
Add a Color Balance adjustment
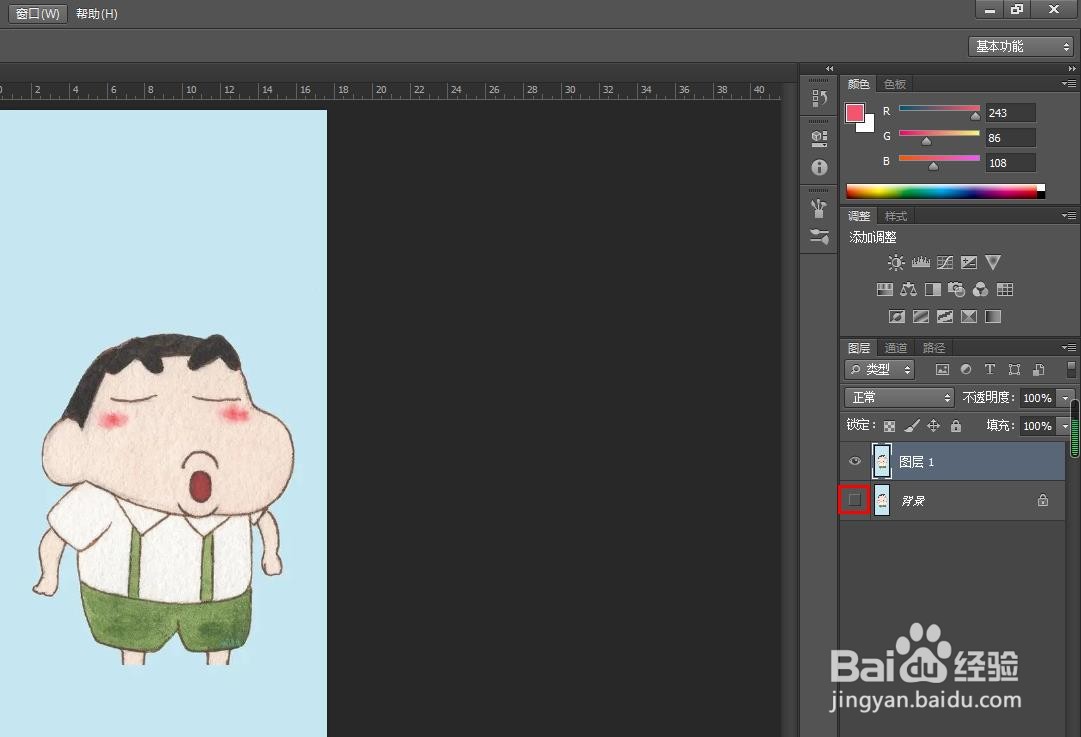click(909, 290)
